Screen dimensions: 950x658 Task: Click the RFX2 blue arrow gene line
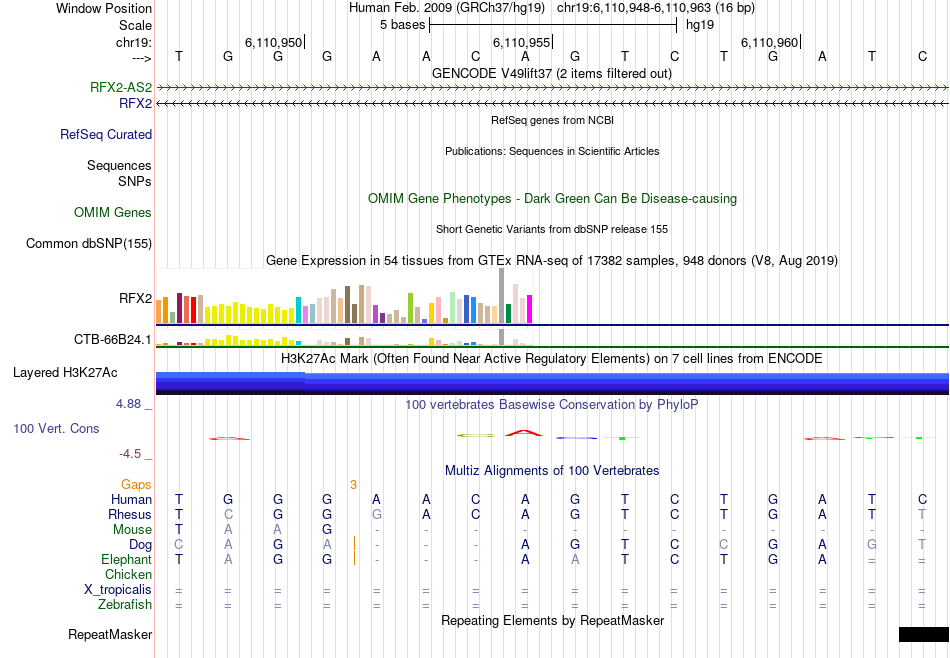(552, 104)
